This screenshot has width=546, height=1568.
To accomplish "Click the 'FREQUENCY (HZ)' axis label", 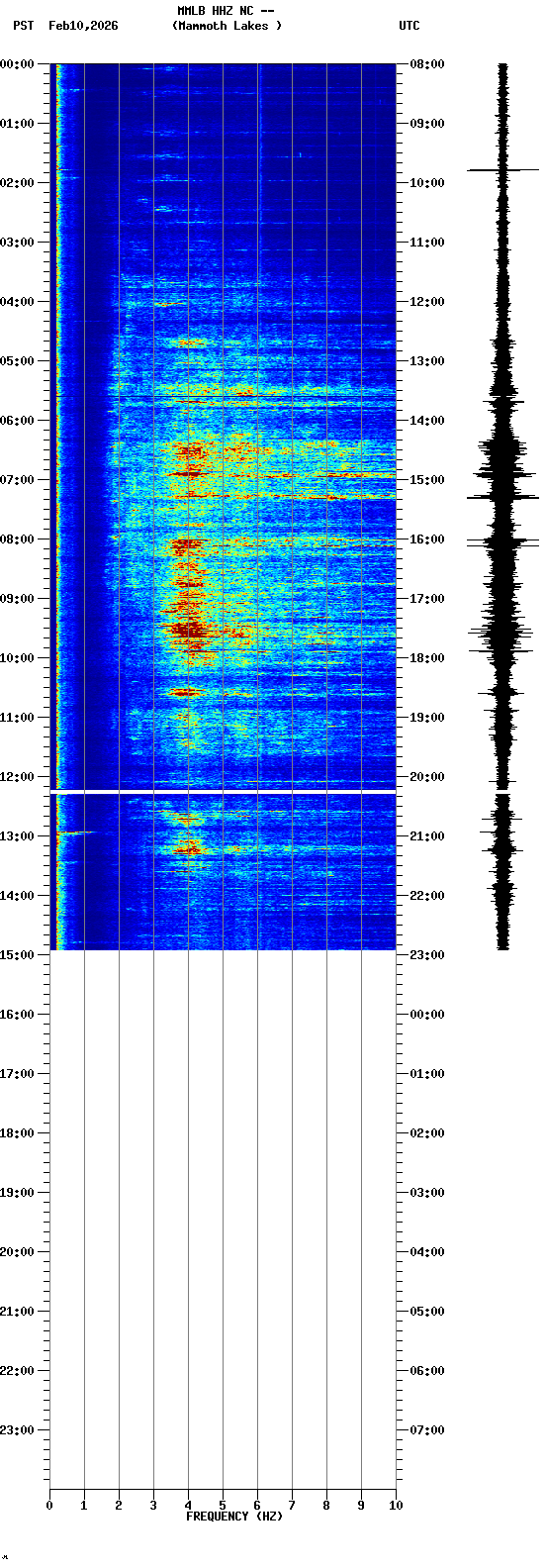I will (x=234, y=1517).
